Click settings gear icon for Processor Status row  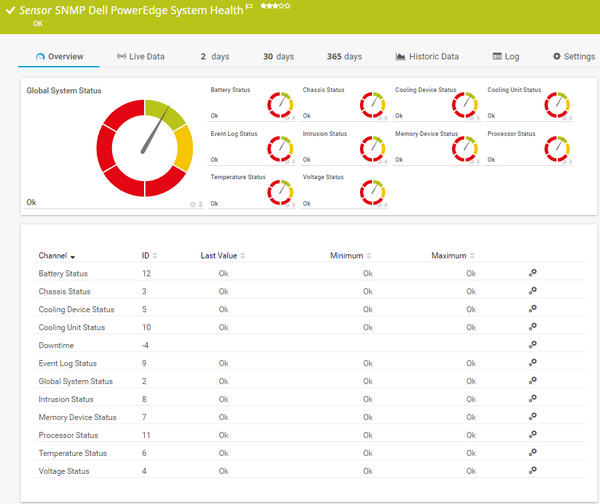coord(533,435)
